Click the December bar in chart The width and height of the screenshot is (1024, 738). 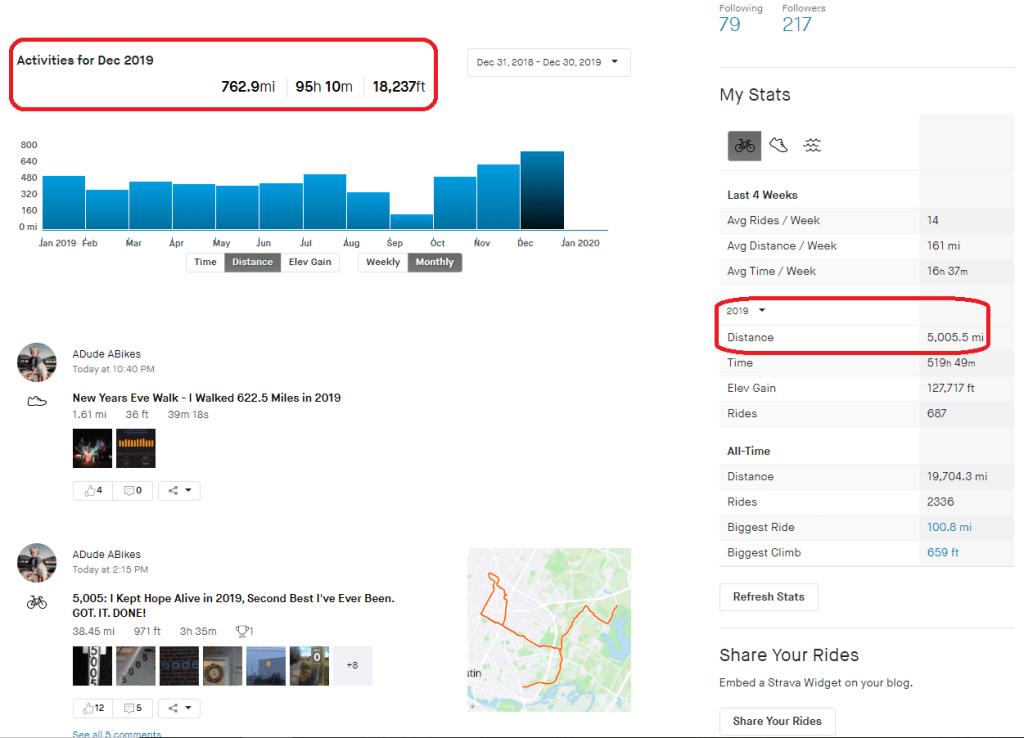tap(542, 190)
